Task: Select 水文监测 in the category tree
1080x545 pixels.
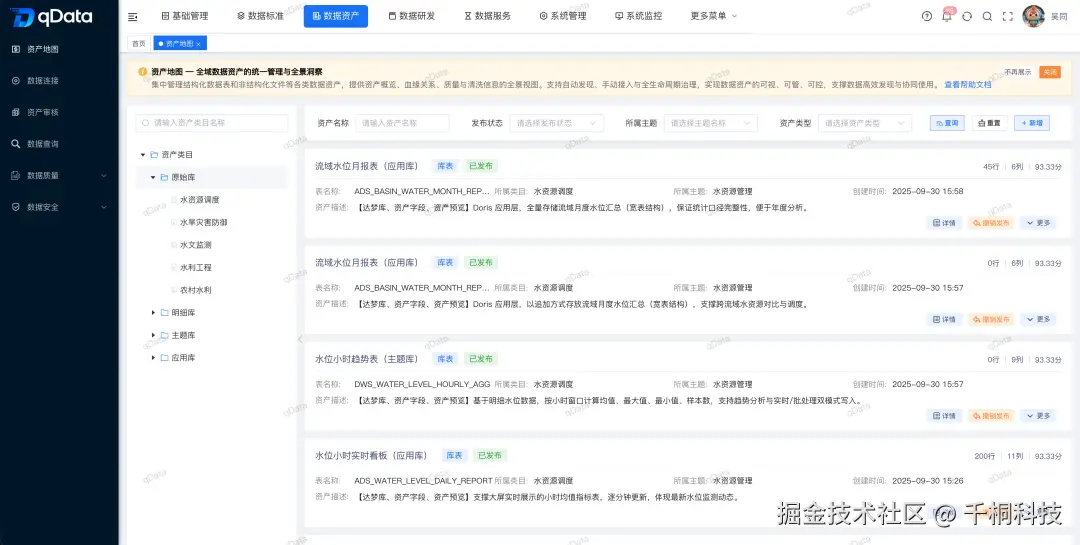Action: tap(196, 245)
